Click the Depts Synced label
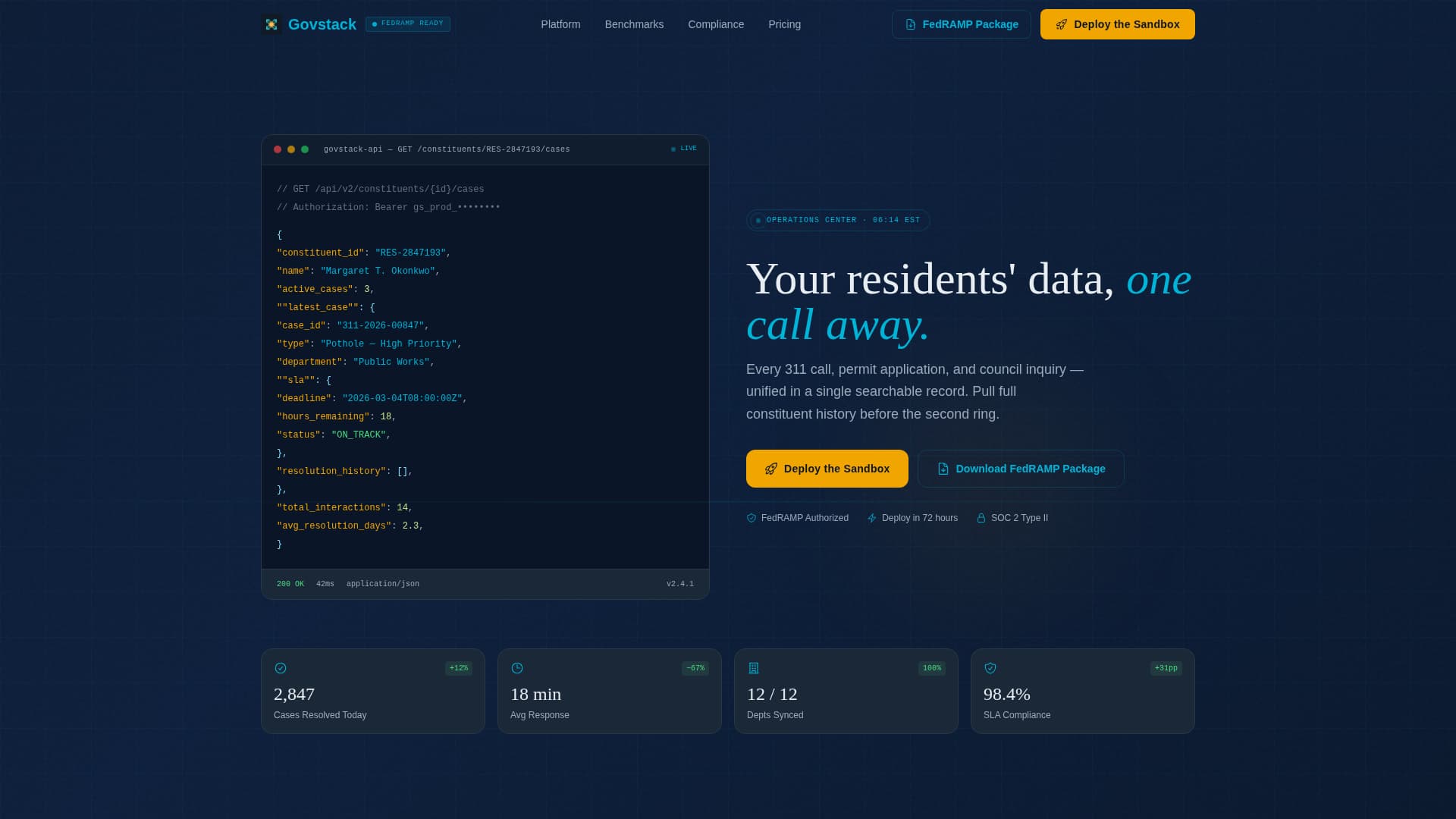Screen dimensions: 1456x819 click(x=775, y=715)
